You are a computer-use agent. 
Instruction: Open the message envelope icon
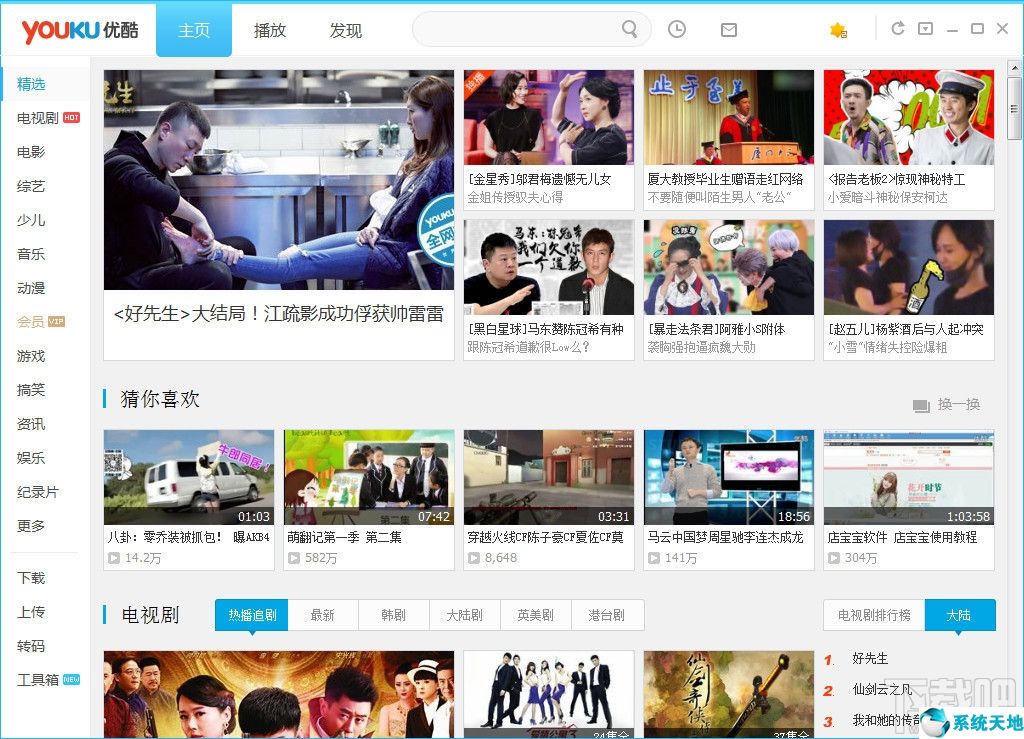point(729,29)
